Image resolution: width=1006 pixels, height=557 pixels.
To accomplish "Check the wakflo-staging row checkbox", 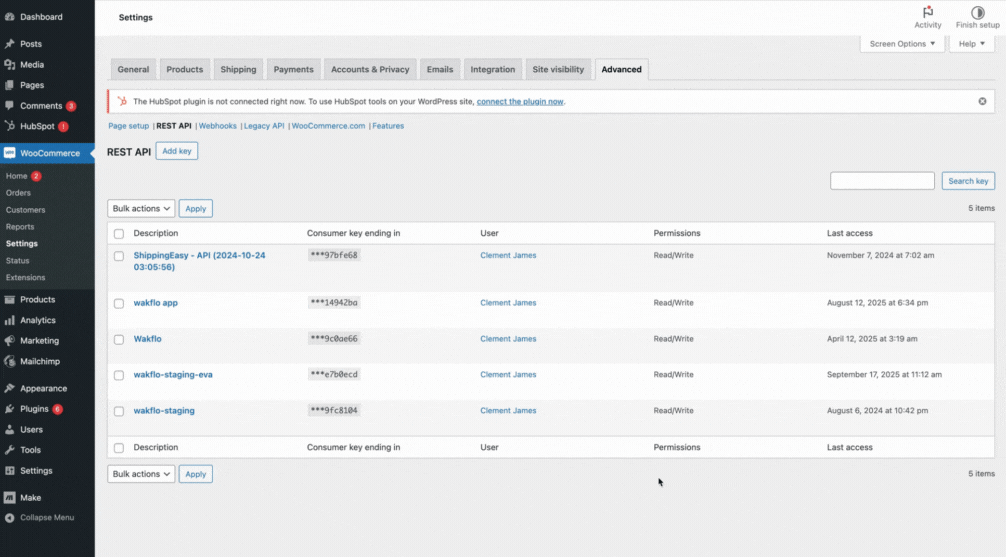I will [x=119, y=411].
